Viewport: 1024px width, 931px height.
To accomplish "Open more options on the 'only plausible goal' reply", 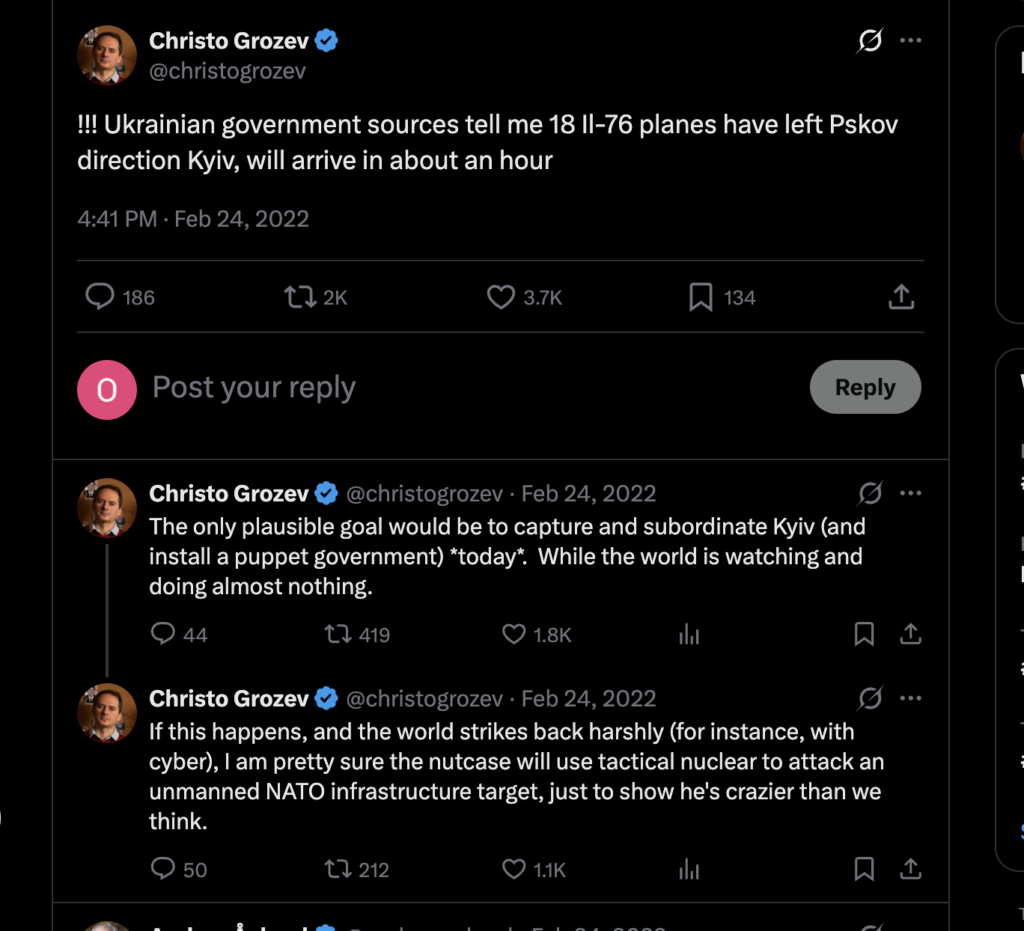I will (910, 493).
